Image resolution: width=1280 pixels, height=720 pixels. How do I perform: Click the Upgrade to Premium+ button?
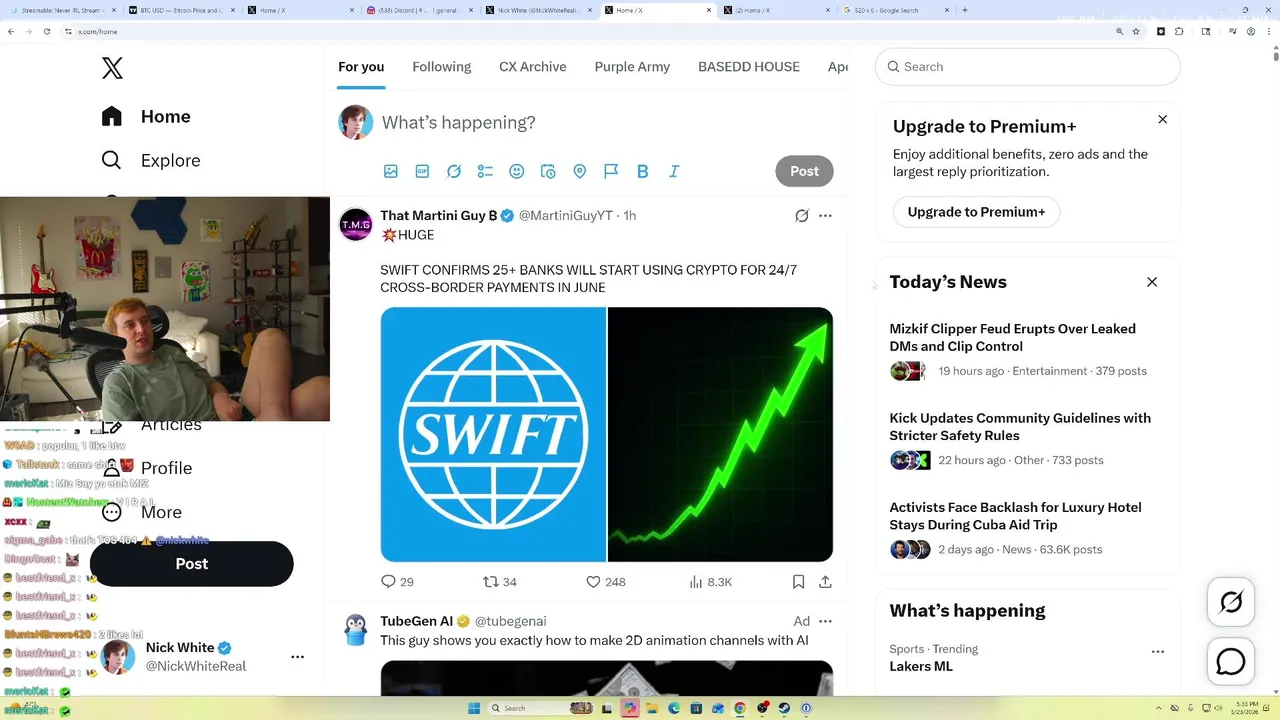[x=976, y=212]
